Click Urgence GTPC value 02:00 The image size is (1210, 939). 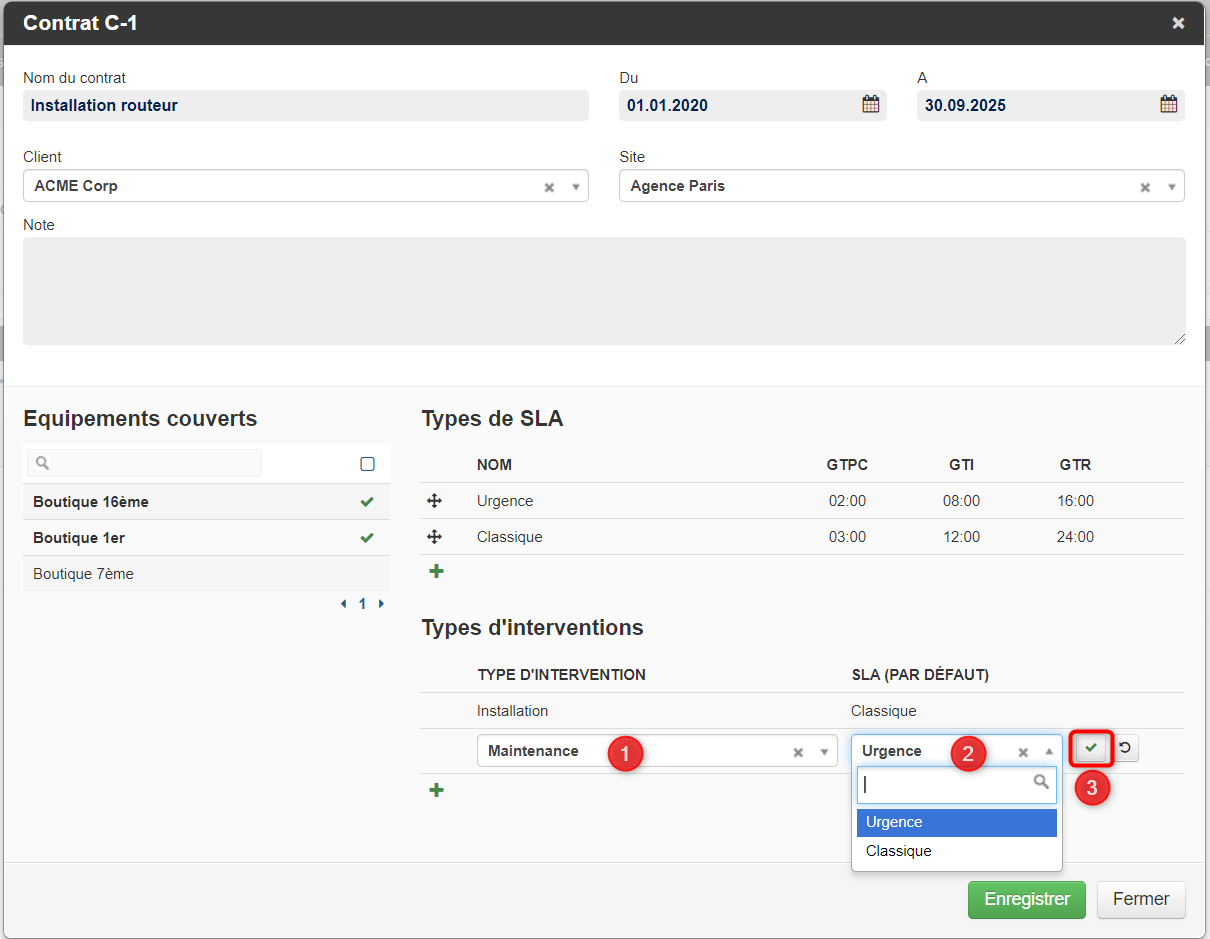point(848,501)
